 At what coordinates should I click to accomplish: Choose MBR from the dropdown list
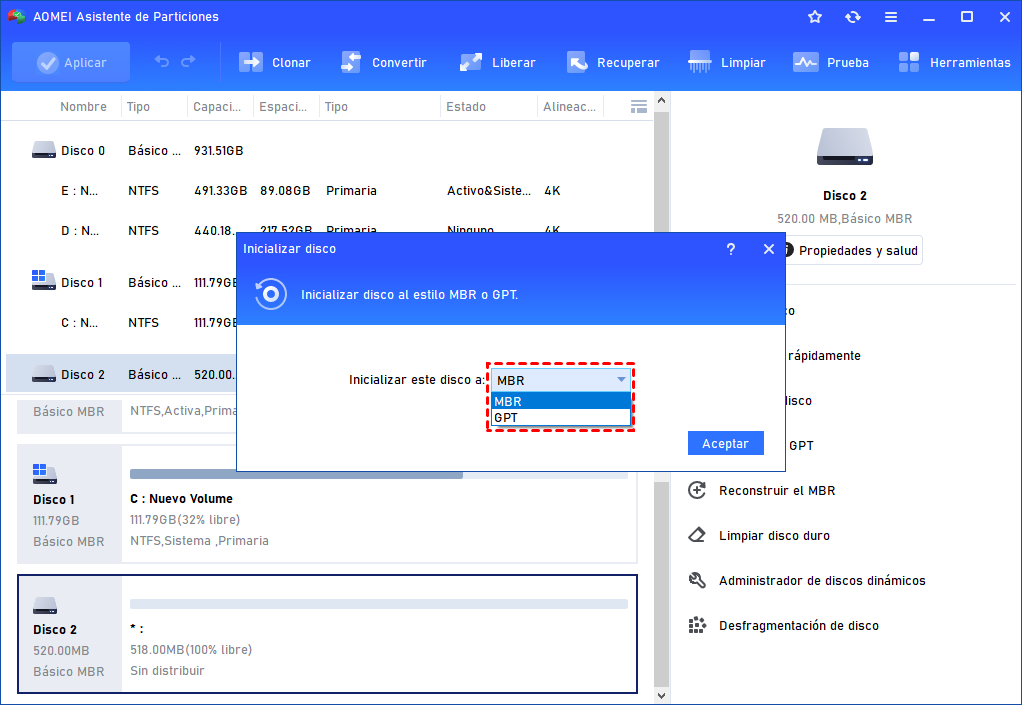[561, 401]
